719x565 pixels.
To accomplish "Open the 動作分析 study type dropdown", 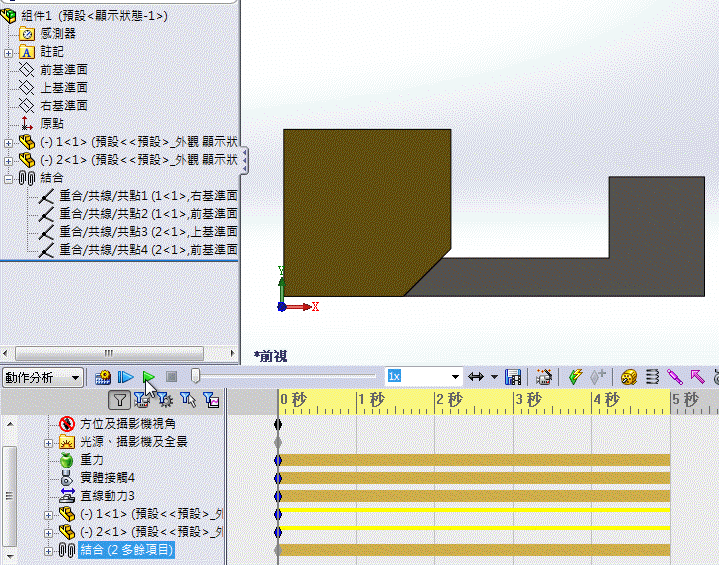I will pos(42,377).
